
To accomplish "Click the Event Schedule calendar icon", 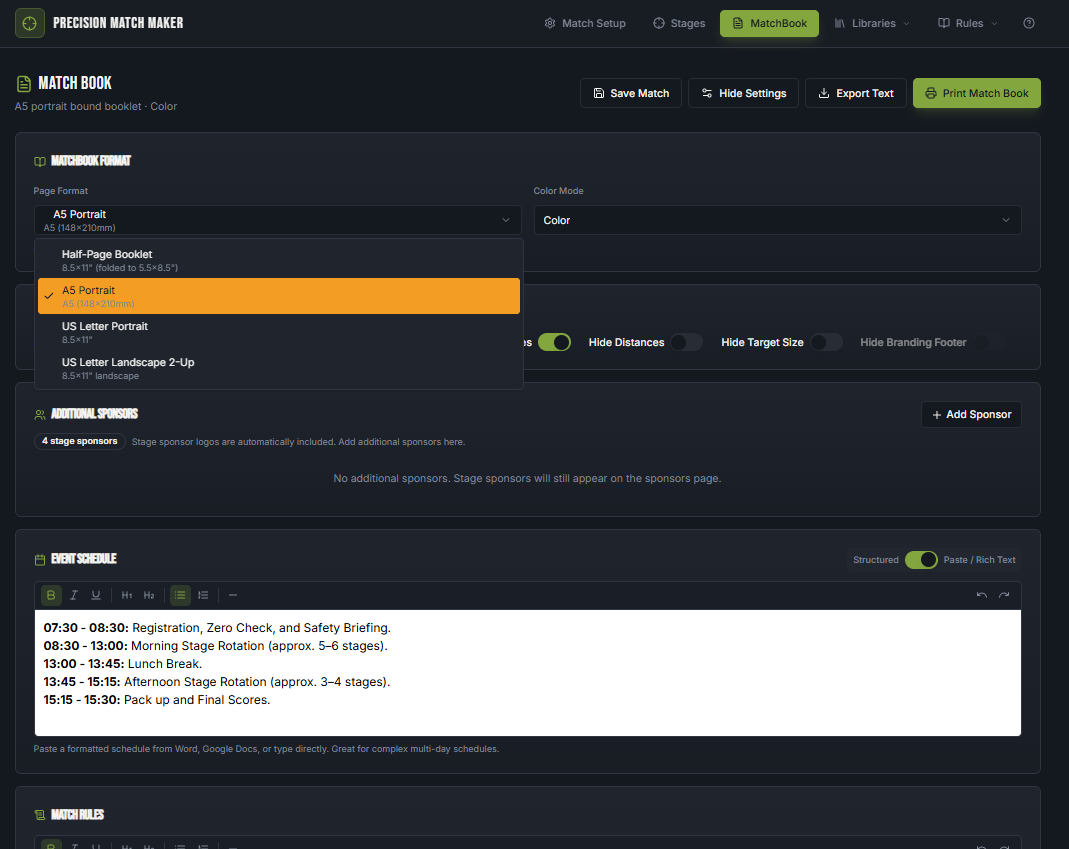I will [x=40, y=560].
